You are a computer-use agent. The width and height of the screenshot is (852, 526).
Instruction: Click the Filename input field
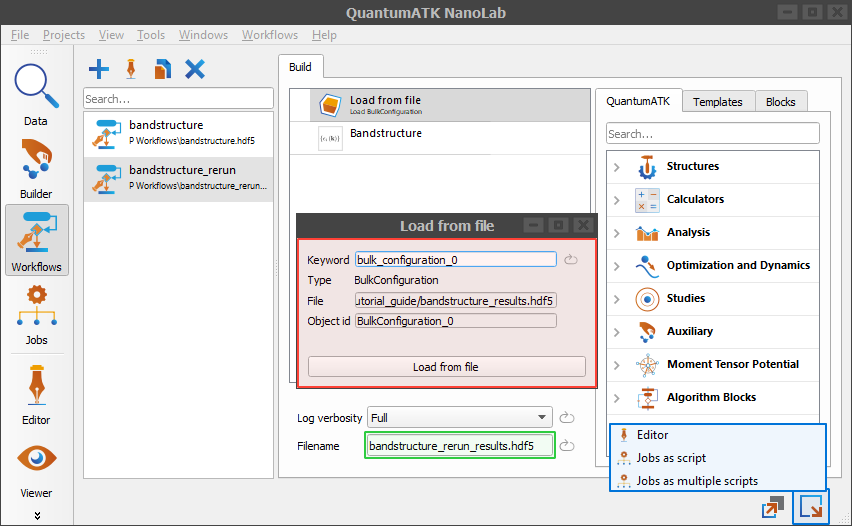(460, 446)
